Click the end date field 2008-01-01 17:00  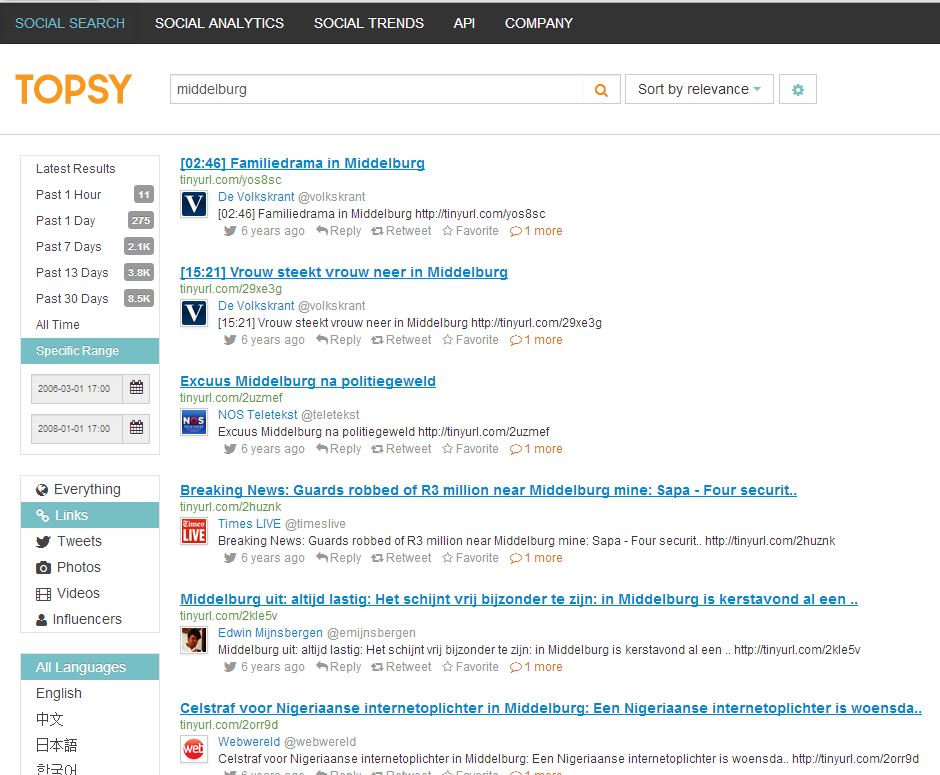(77, 429)
